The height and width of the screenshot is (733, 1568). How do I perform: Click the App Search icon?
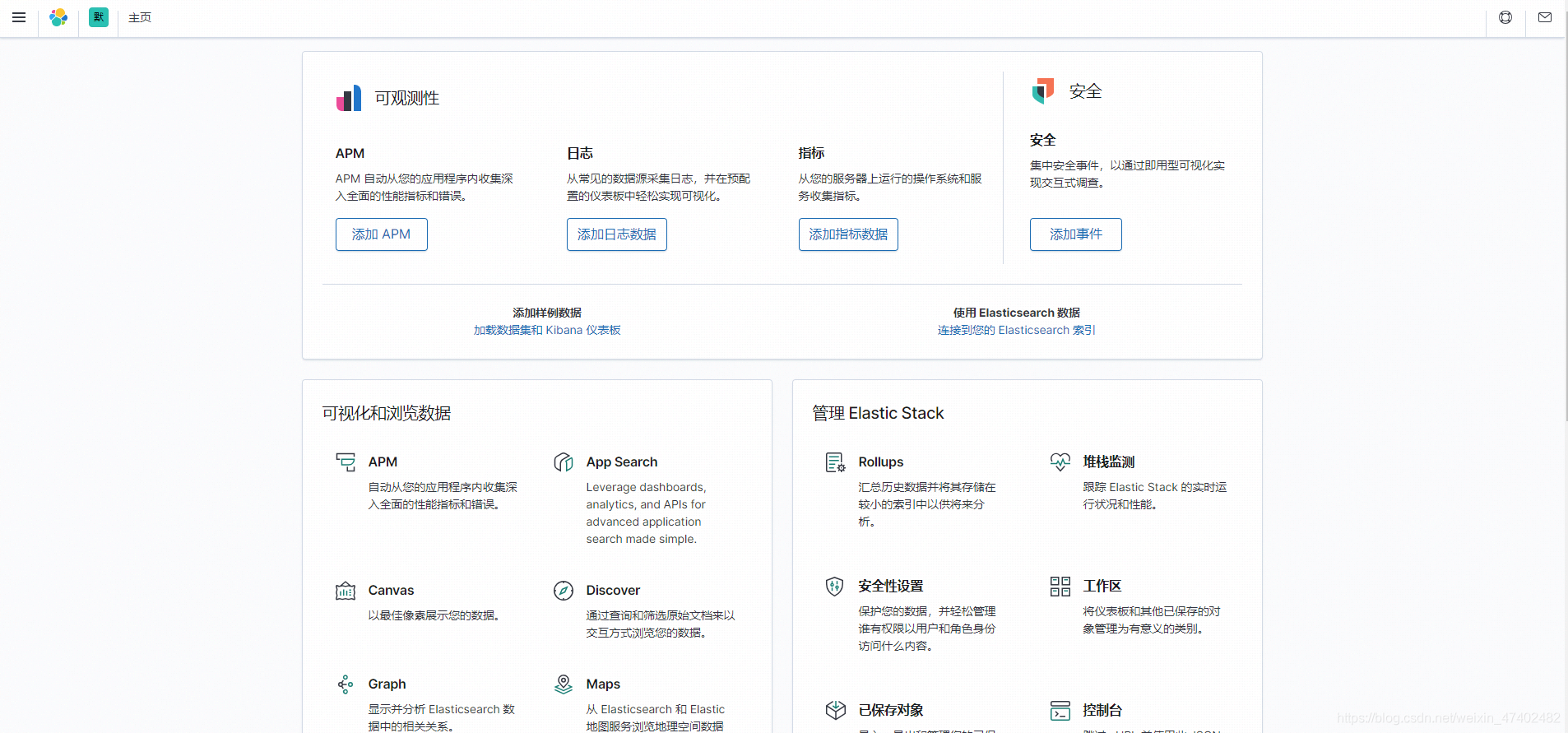click(564, 462)
